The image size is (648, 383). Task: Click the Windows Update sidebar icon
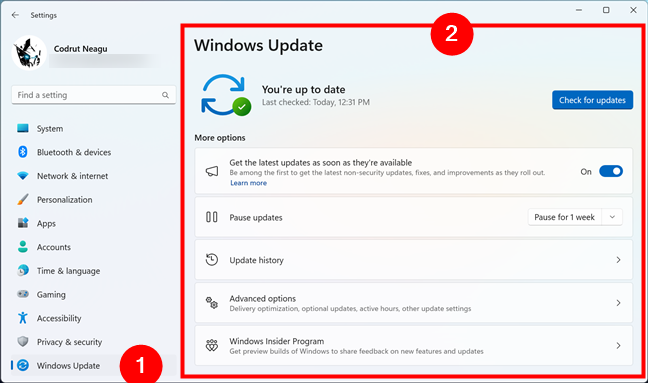[x=23, y=365]
